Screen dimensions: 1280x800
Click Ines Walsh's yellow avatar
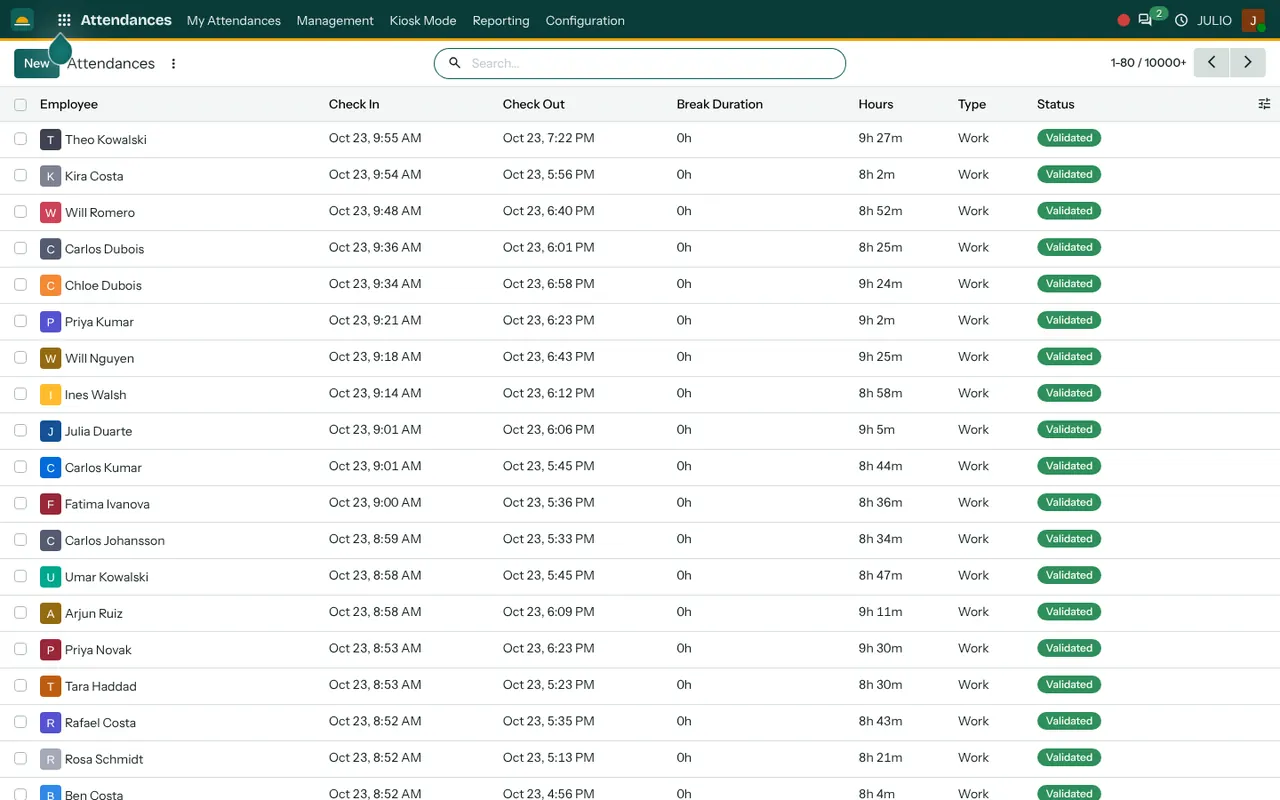pyautogui.click(x=50, y=394)
